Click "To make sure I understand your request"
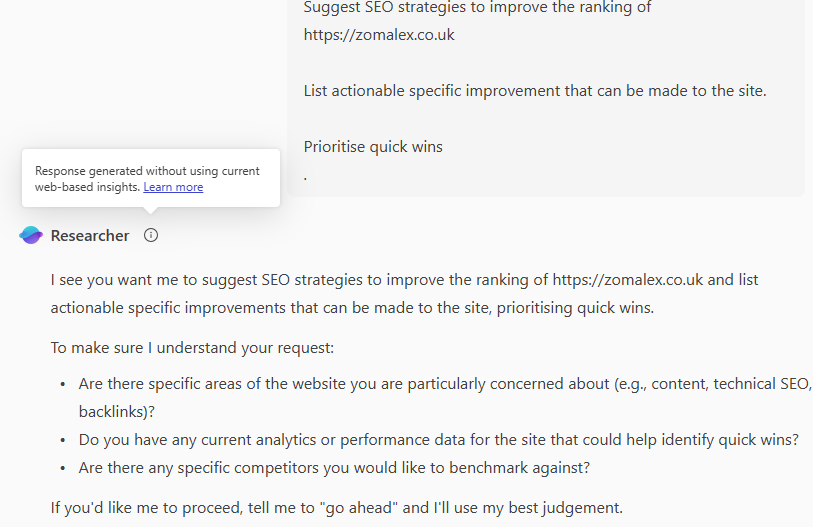 (193, 348)
